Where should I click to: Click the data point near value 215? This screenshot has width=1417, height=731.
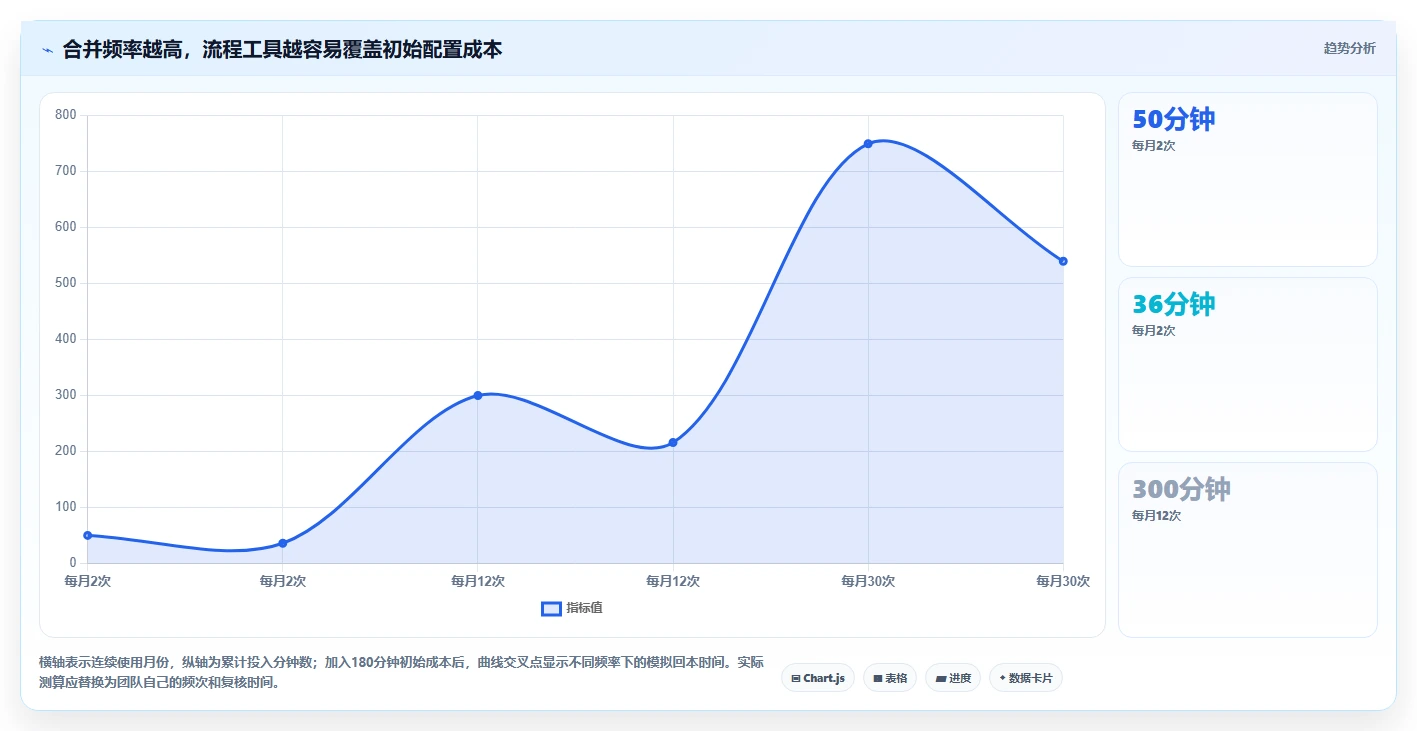[673, 442]
